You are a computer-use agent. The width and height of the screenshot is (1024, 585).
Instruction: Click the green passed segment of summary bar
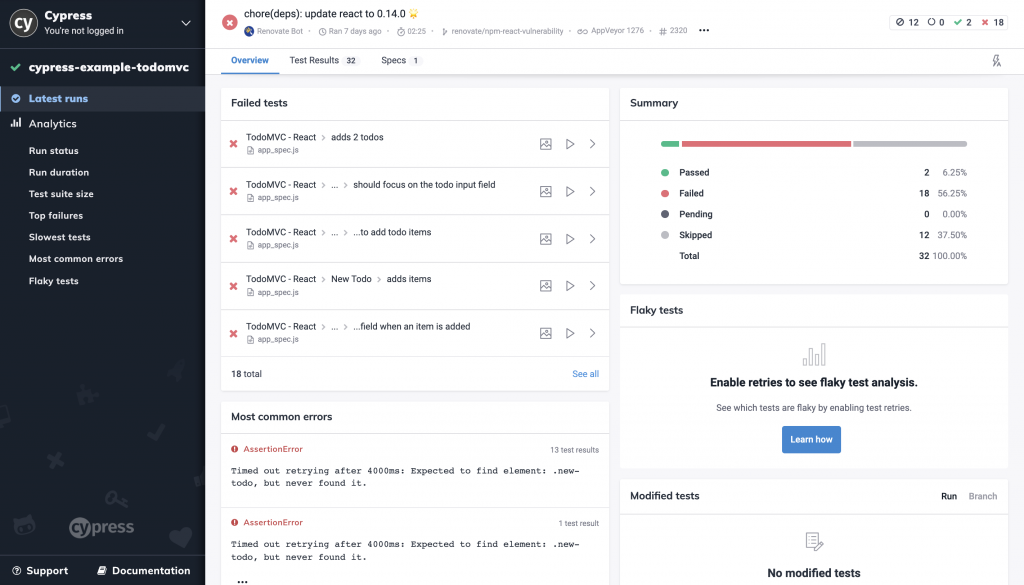pyautogui.click(x=670, y=144)
